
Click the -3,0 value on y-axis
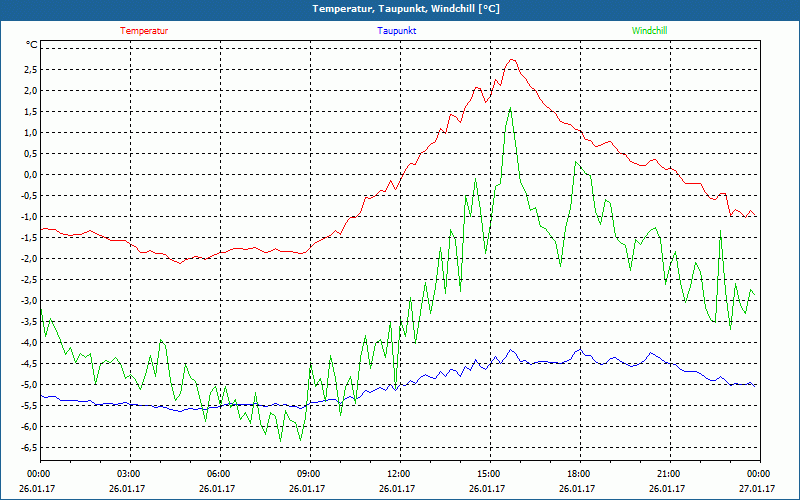26,300
